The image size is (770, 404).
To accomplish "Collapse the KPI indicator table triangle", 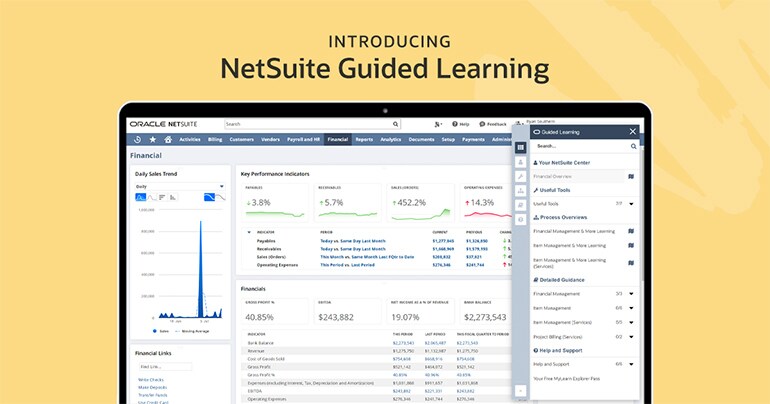I will pyautogui.click(x=249, y=232).
